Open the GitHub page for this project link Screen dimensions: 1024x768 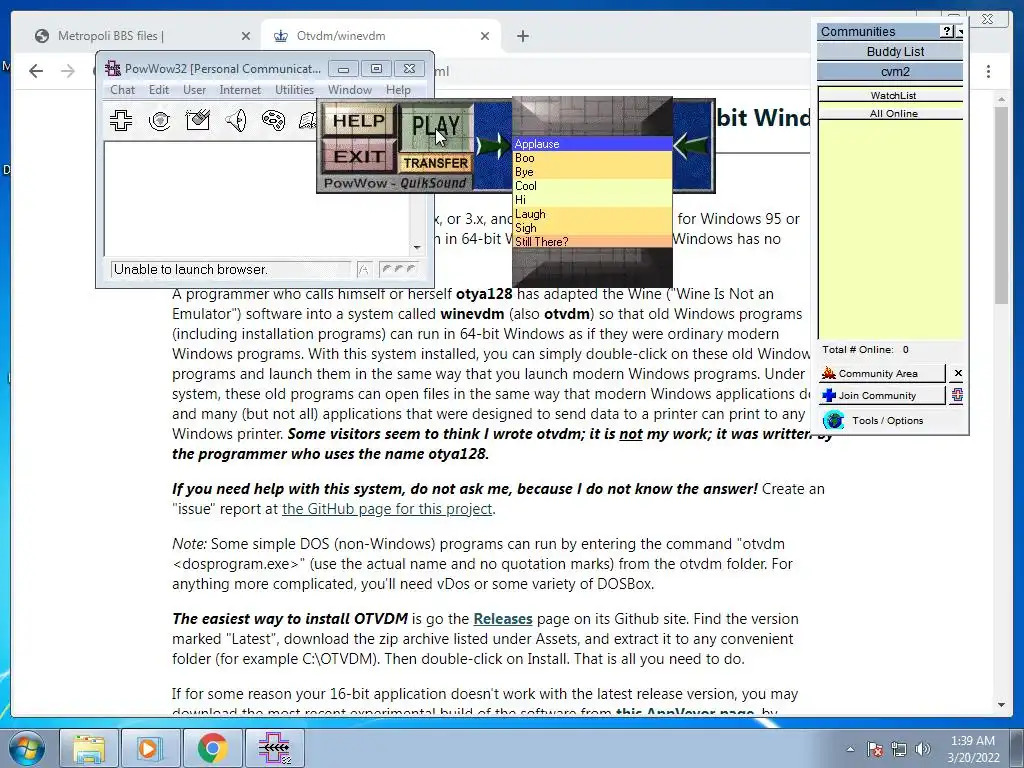[x=387, y=509]
